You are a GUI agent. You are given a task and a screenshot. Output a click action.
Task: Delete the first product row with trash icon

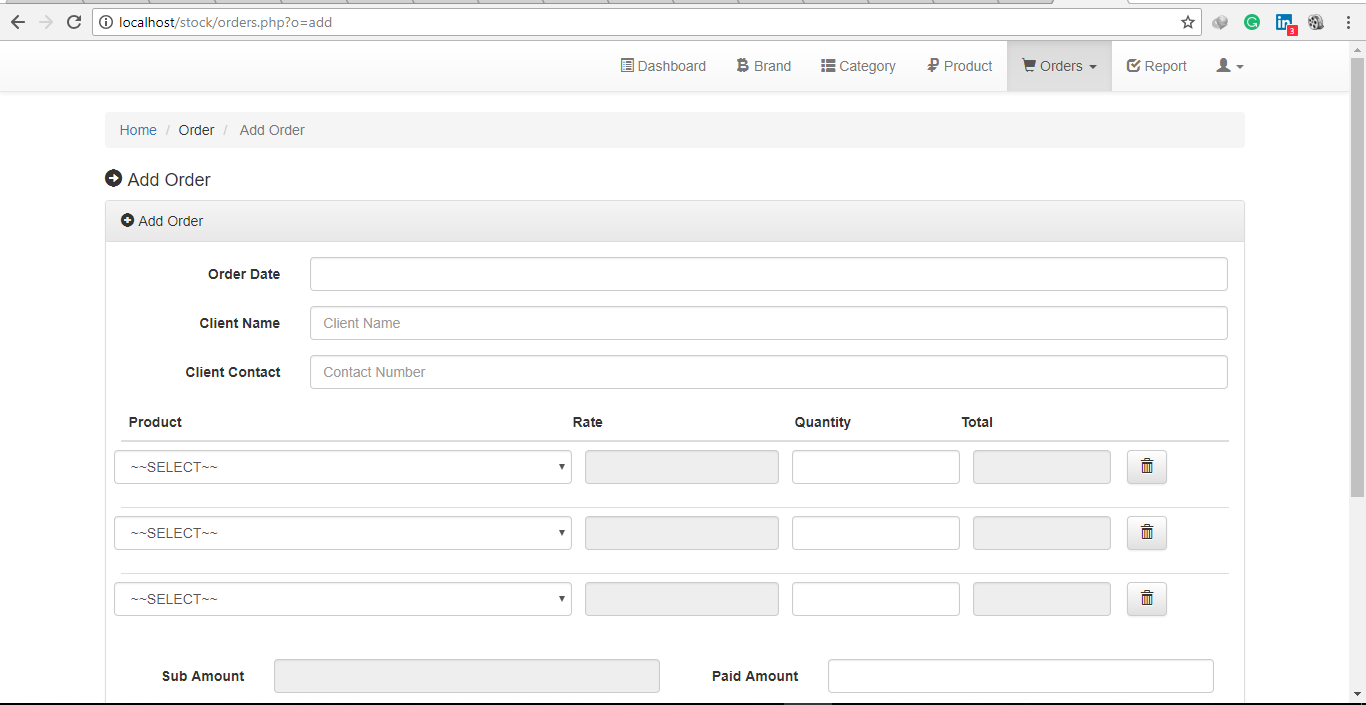click(x=1147, y=466)
